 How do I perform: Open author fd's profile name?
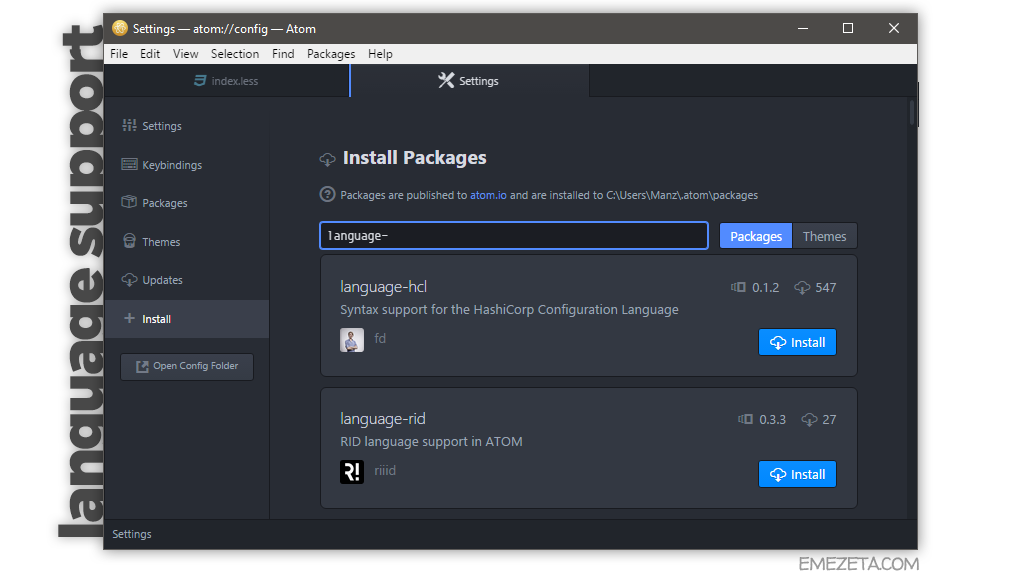pyautogui.click(x=380, y=338)
